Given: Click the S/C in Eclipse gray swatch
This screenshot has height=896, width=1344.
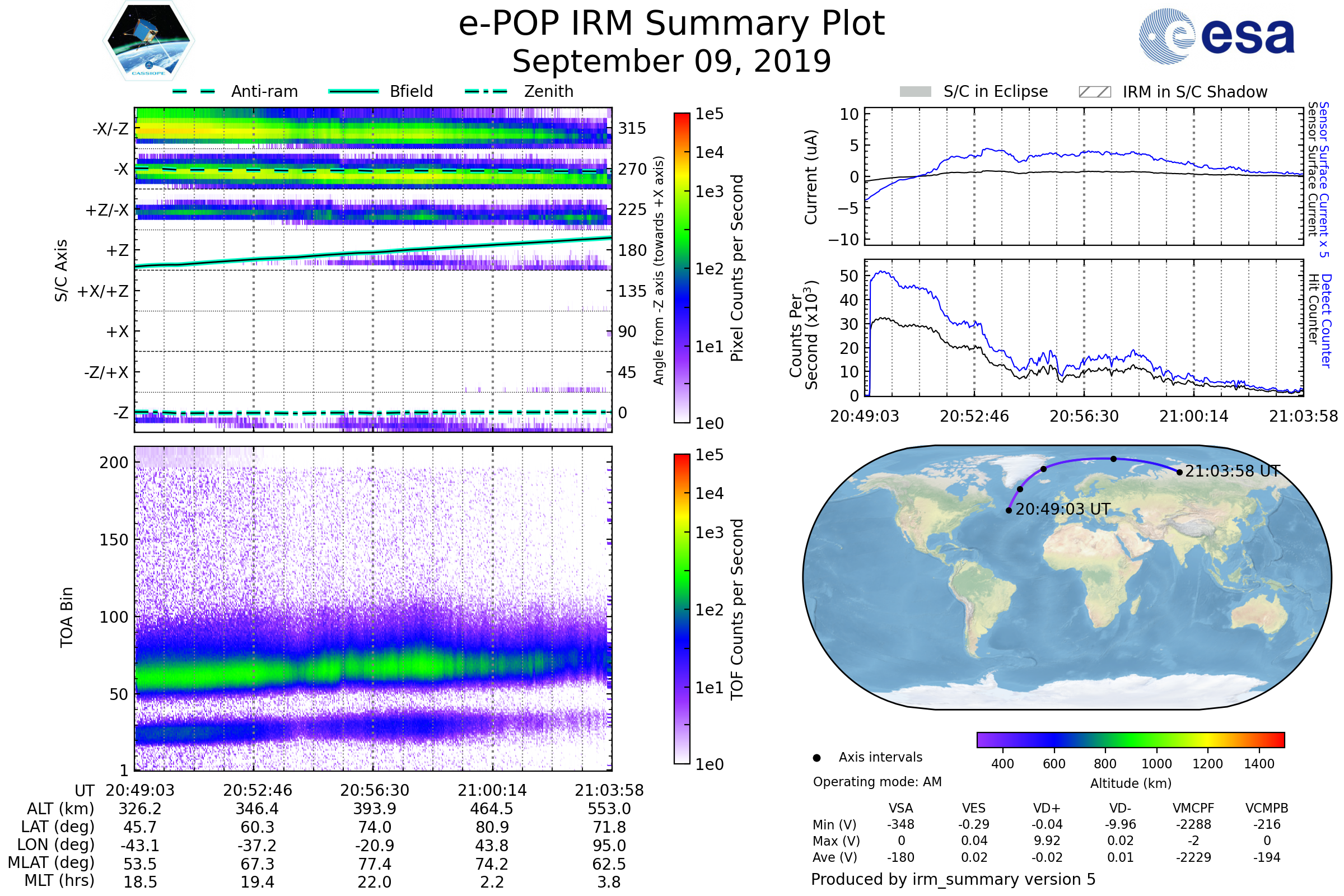Looking at the screenshot, I should tap(915, 92).
